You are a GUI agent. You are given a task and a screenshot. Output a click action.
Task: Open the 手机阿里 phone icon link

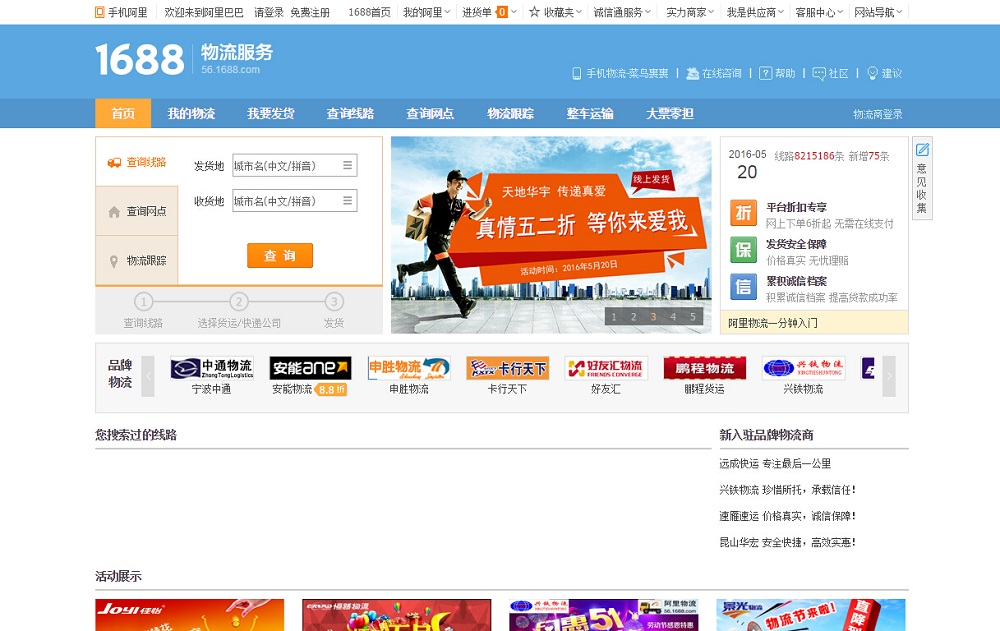(x=99, y=12)
